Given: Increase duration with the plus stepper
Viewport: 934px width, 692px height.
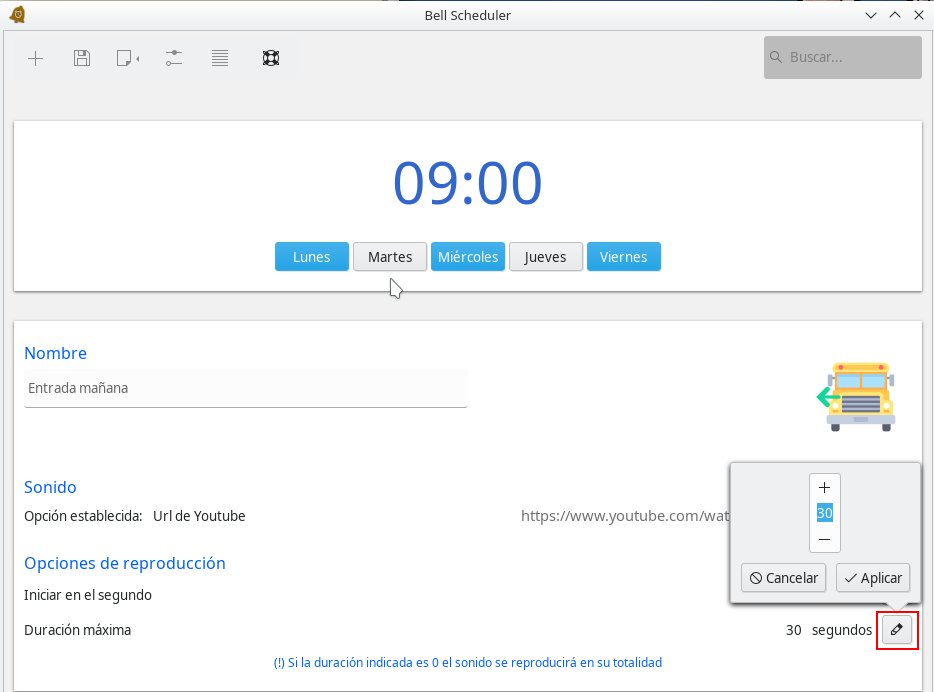Looking at the screenshot, I should 824,488.
